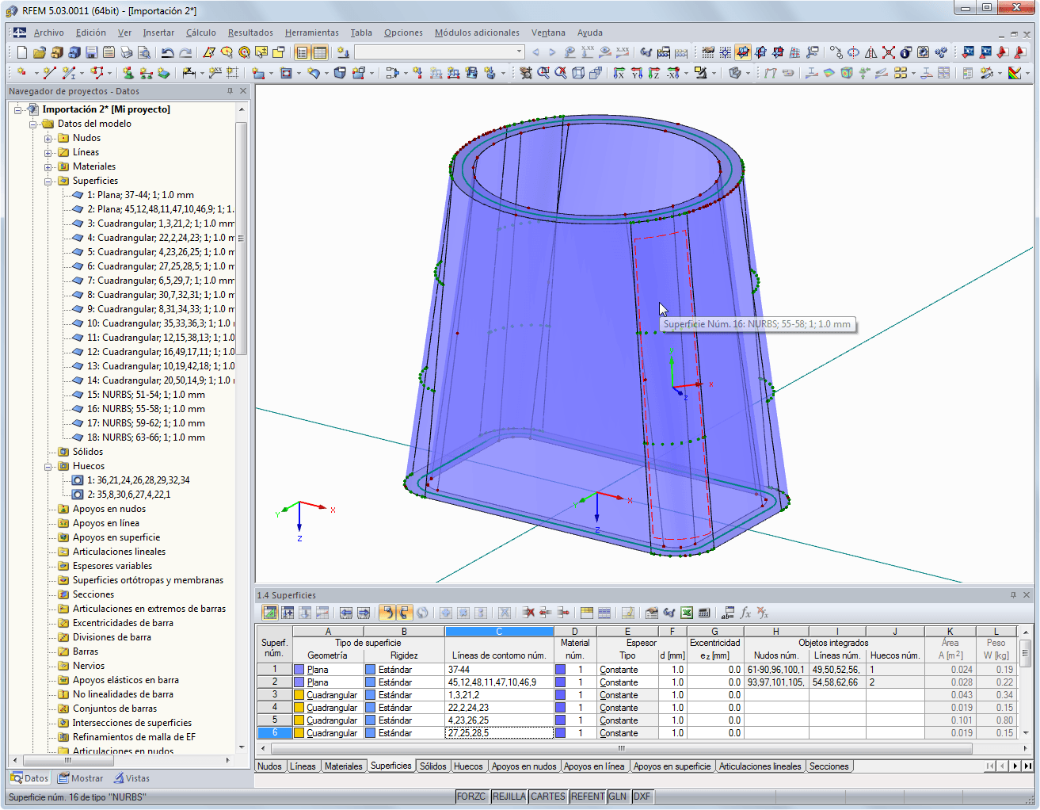1040x810 pixels.
Task: Switch to the Huecos table tab
Action: tap(468, 766)
